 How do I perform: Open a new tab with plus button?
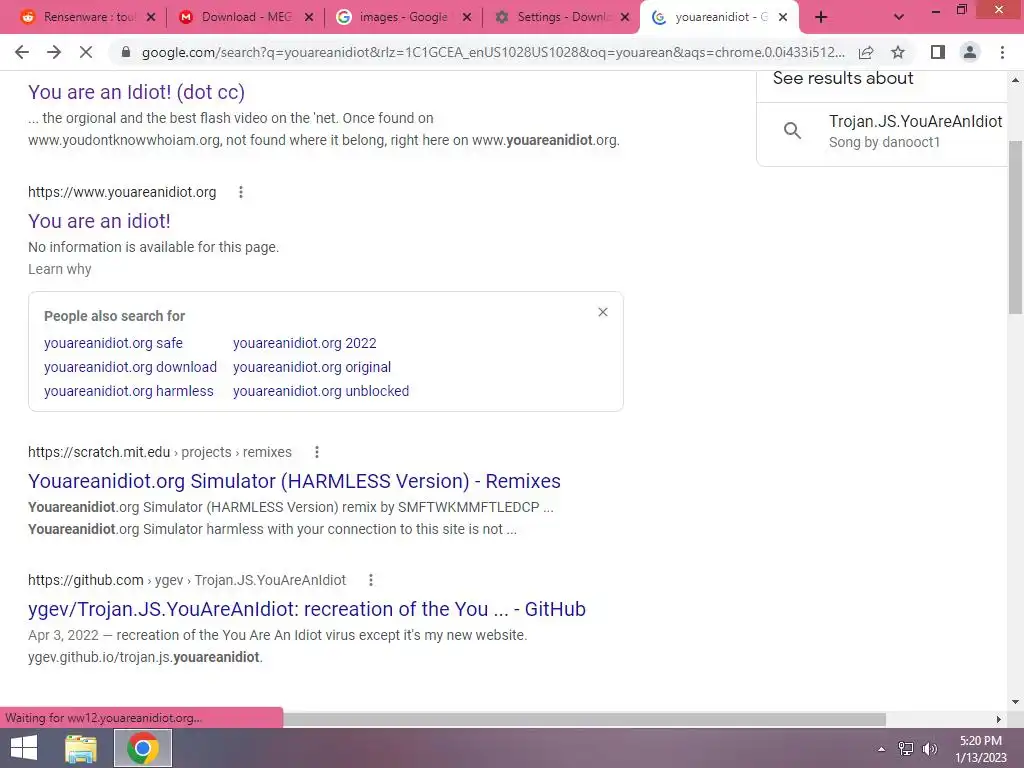pos(821,18)
